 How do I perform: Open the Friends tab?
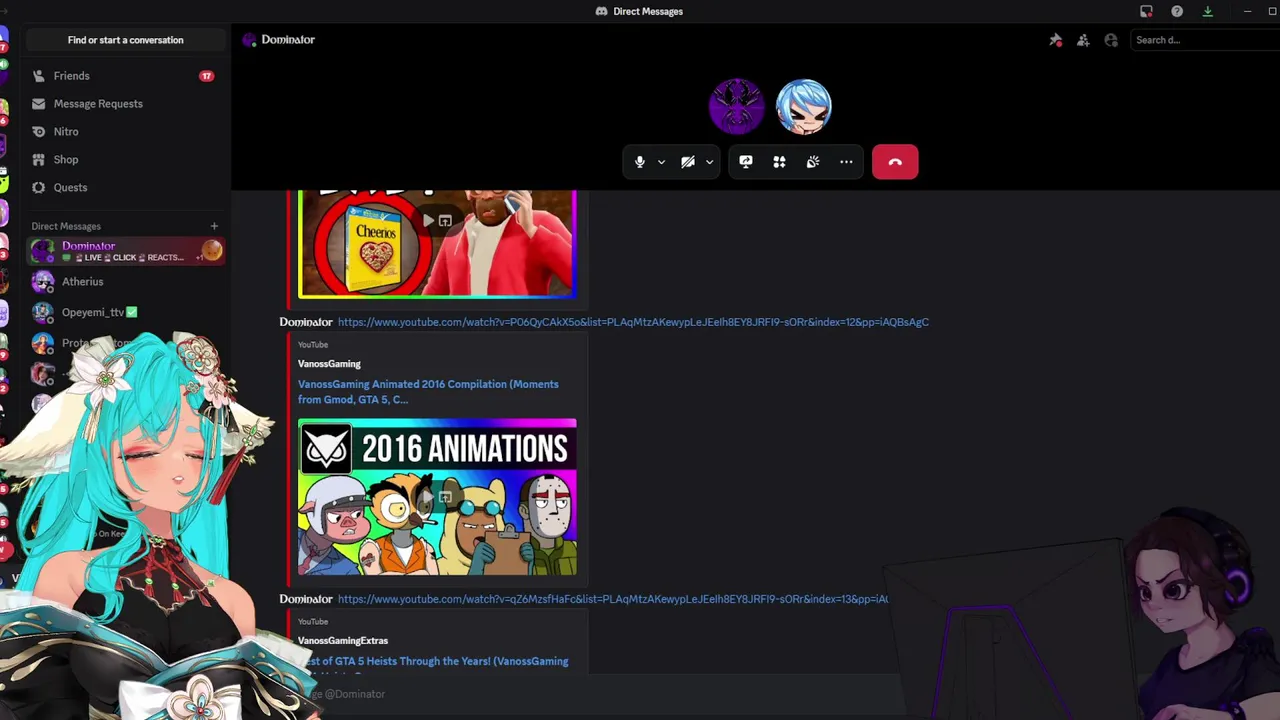point(126,76)
